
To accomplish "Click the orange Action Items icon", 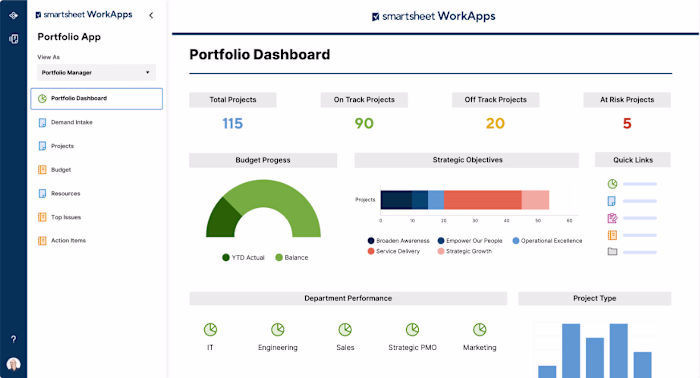I will coord(42,241).
